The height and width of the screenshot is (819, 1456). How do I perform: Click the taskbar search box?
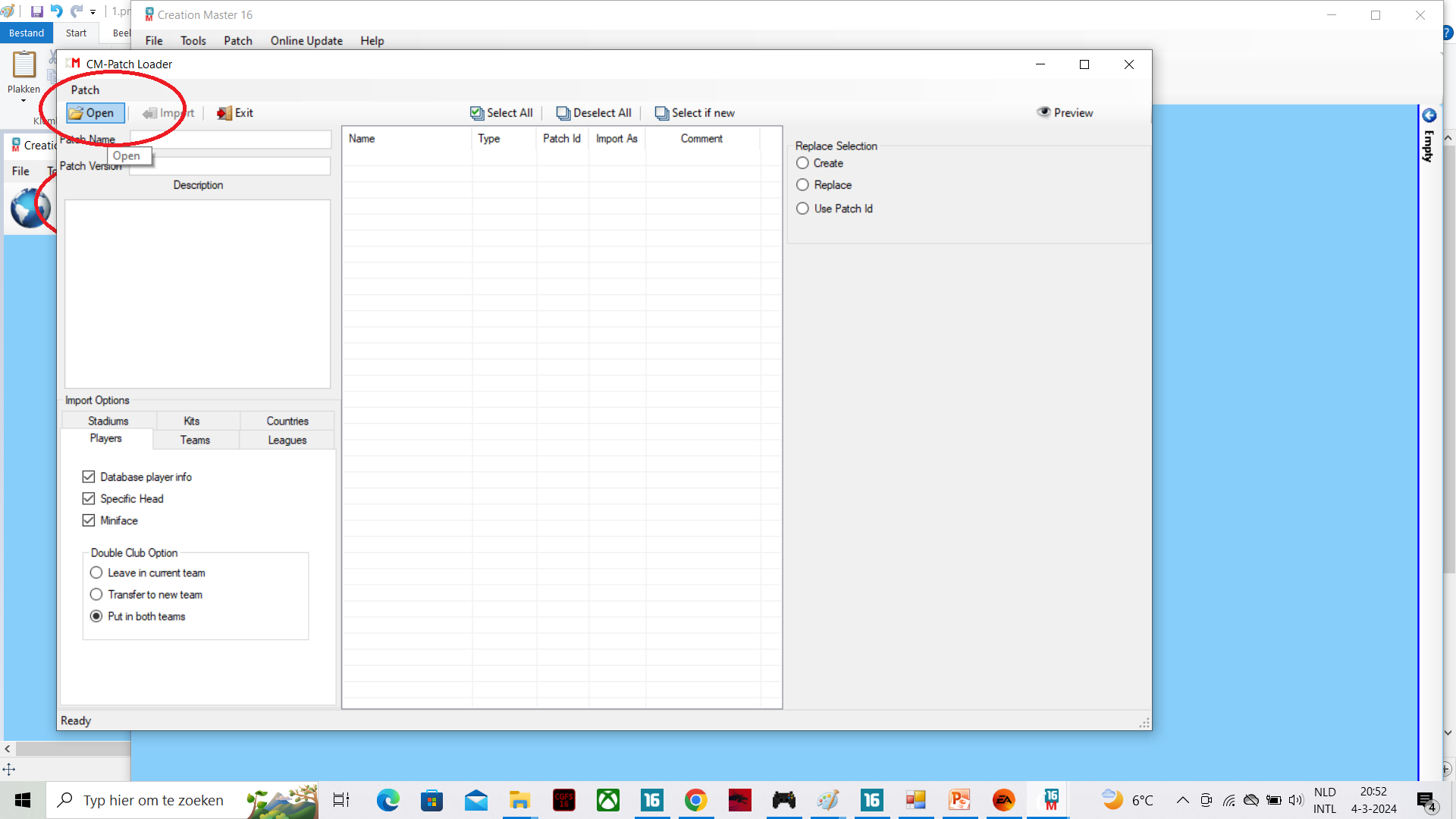(x=183, y=800)
